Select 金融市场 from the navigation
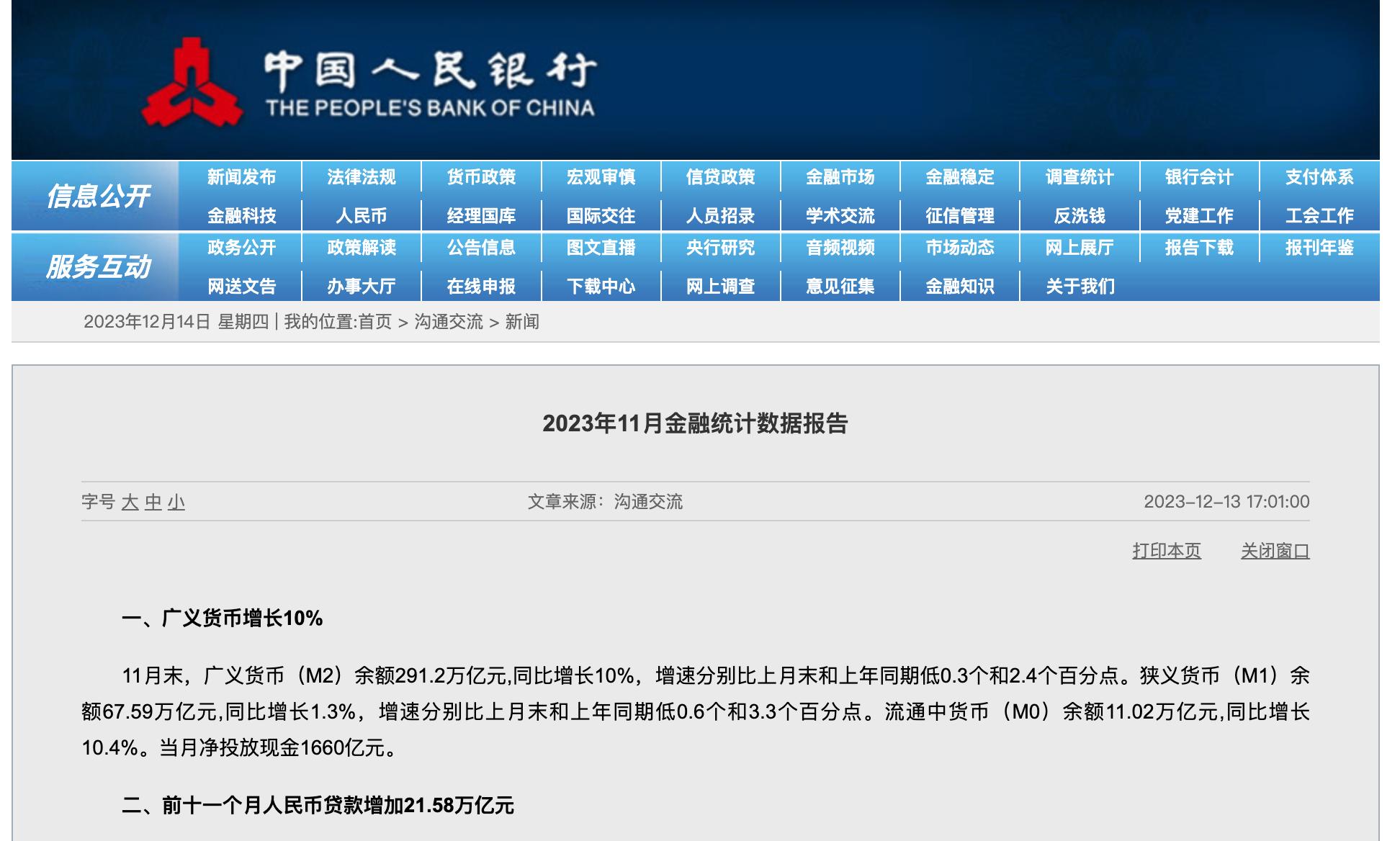Image resolution: width=1400 pixels, height=841 pixels. 841,177
